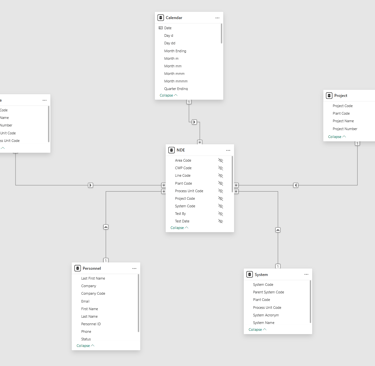Image resolution: width=375 pixels, height=366 pixels.
Task: Select the Calendar to NDE relationship arrow marker
Action: [x=194, y=122]
